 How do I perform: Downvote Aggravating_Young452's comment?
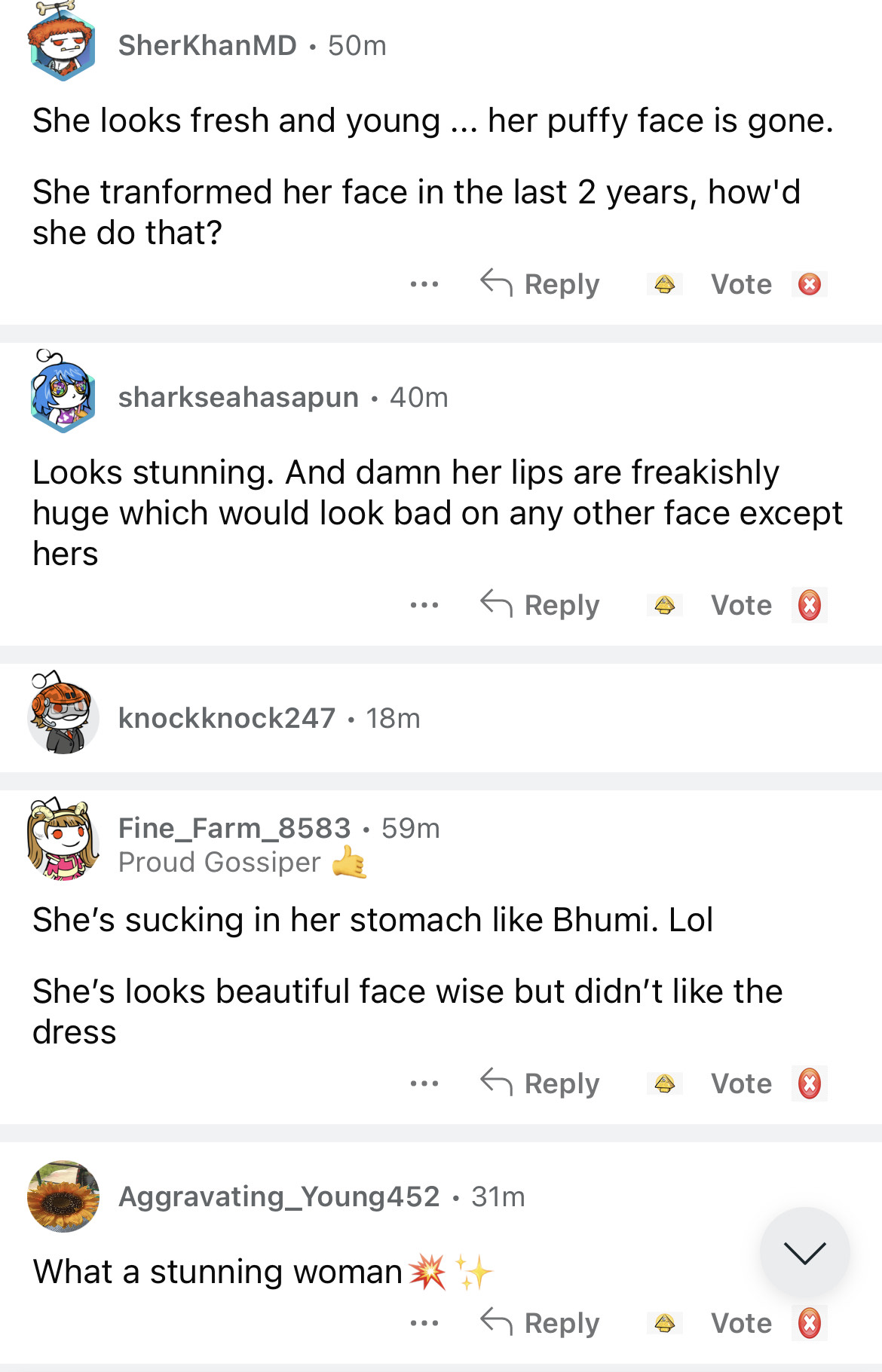pyautogui.click(x=810, y=1324)
